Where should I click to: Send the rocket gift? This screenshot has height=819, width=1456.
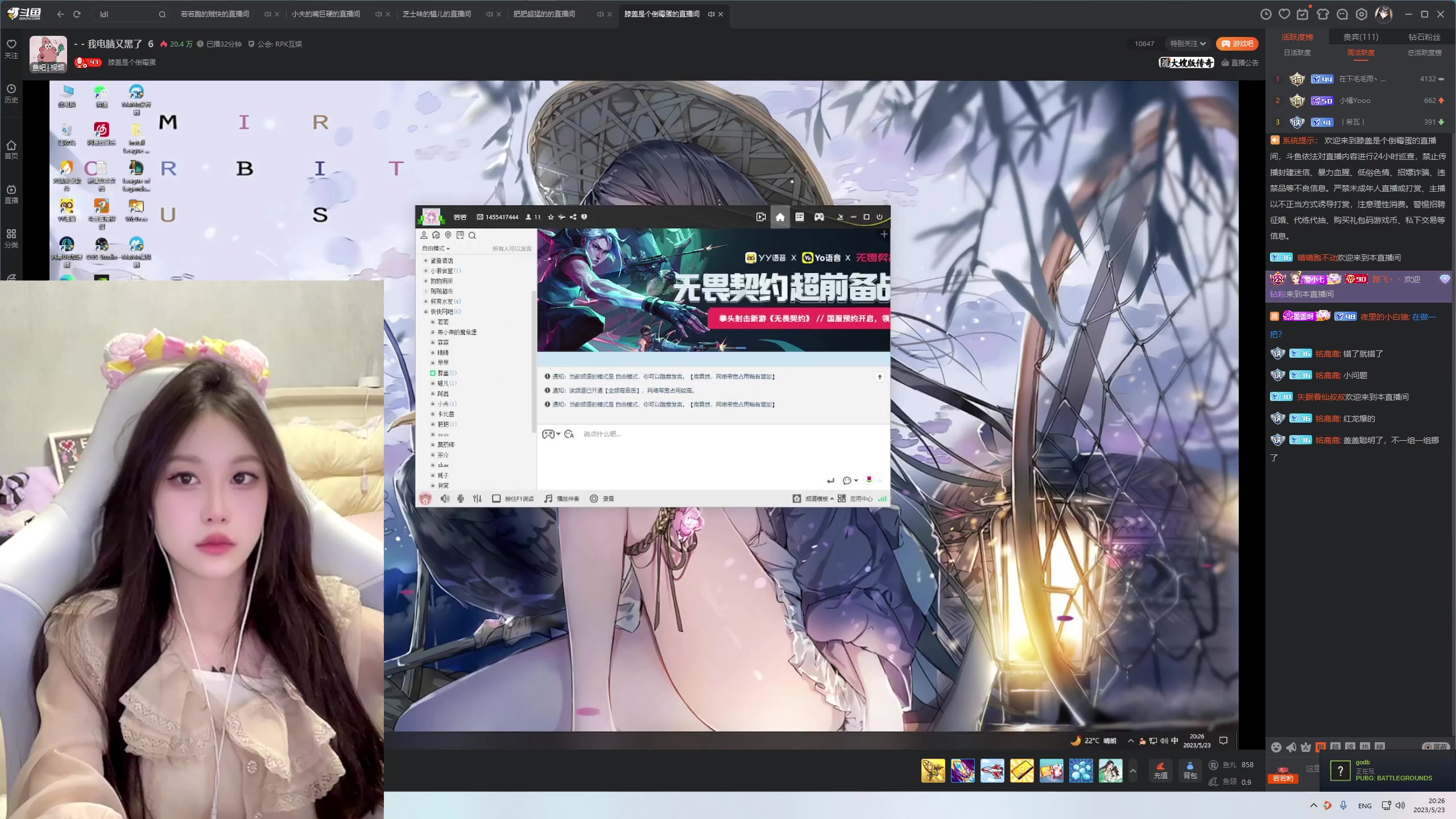tap(933, 771)
